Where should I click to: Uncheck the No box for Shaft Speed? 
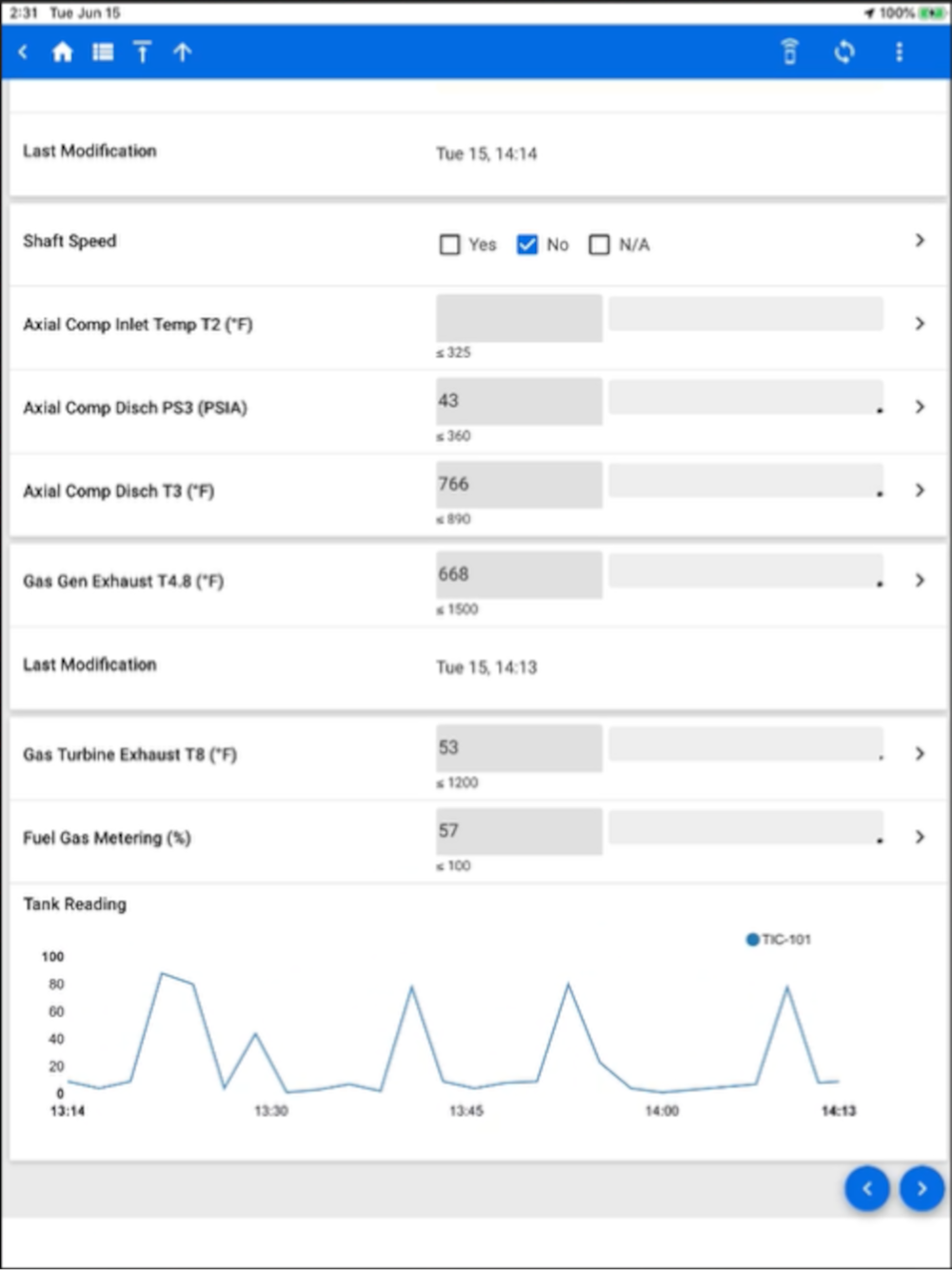pos(527,245)
